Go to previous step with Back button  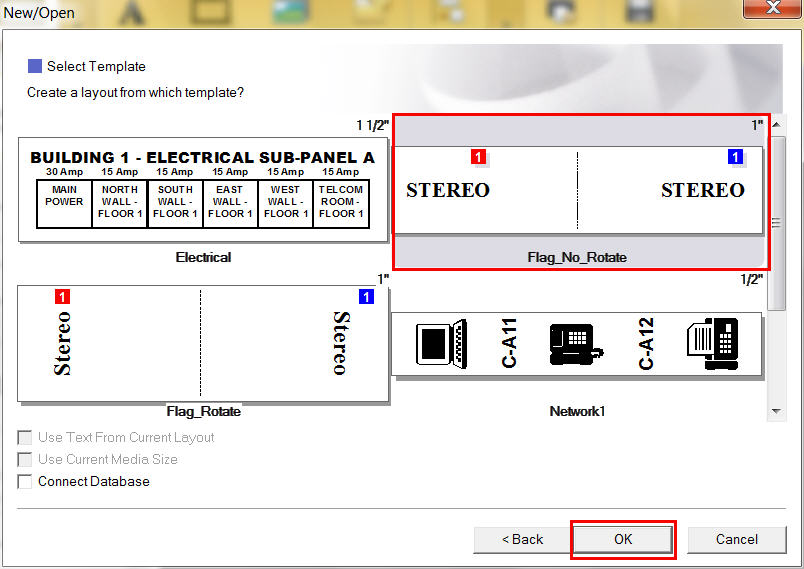tap(522, 540)
